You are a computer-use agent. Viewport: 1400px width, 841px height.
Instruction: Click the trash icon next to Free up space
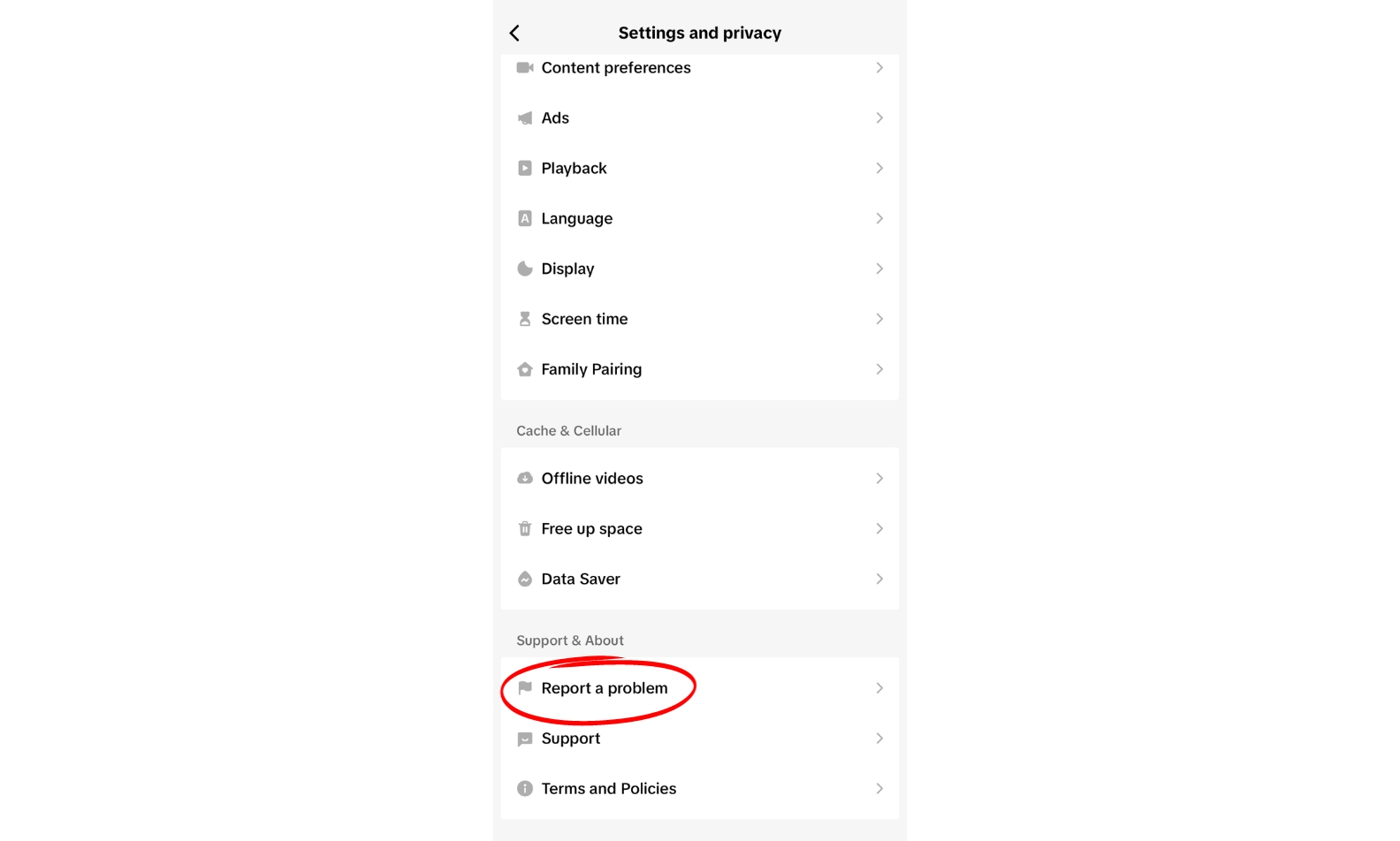pyautogui.click(x=525, y=528)
